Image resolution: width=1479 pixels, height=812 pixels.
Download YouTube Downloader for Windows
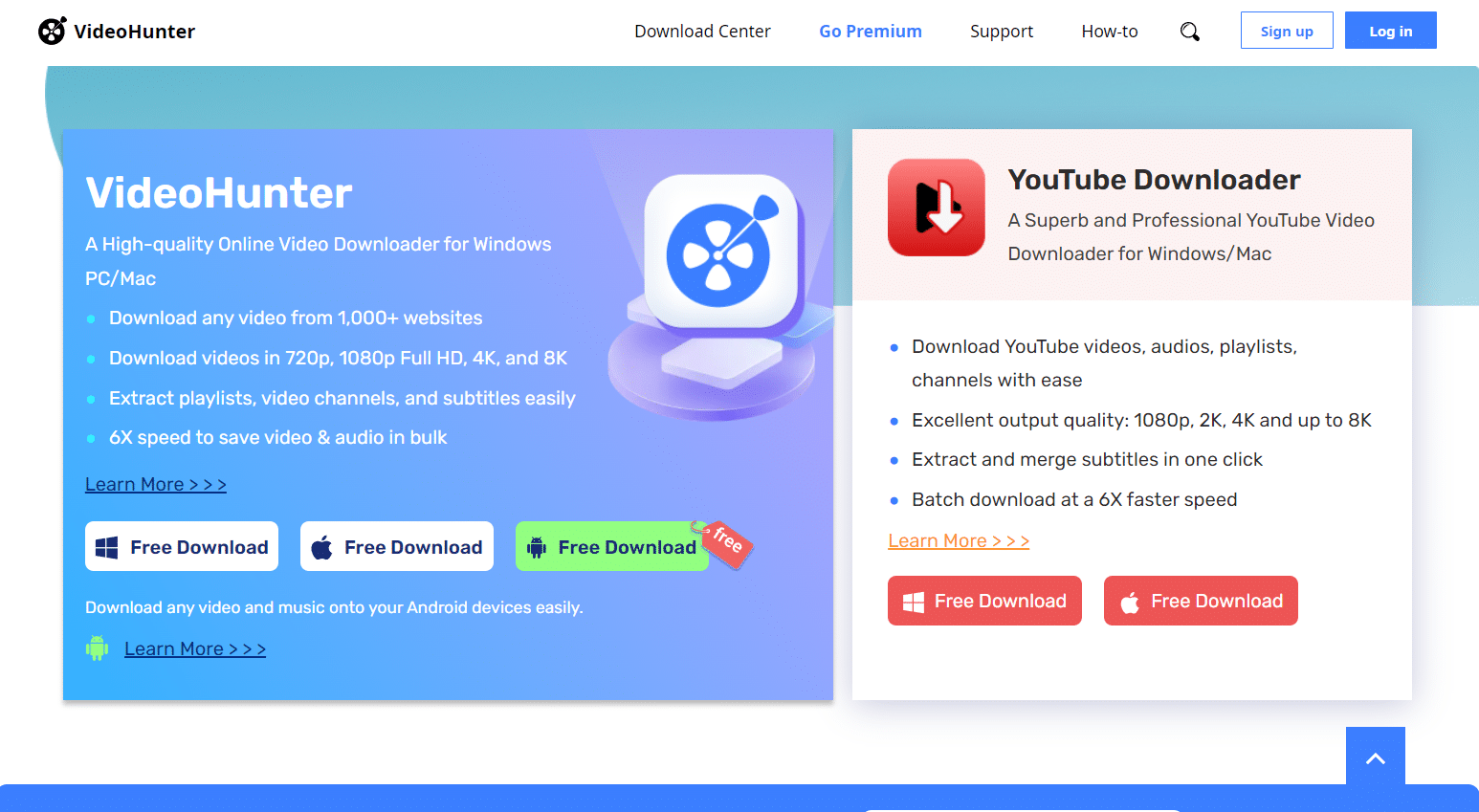984,601
